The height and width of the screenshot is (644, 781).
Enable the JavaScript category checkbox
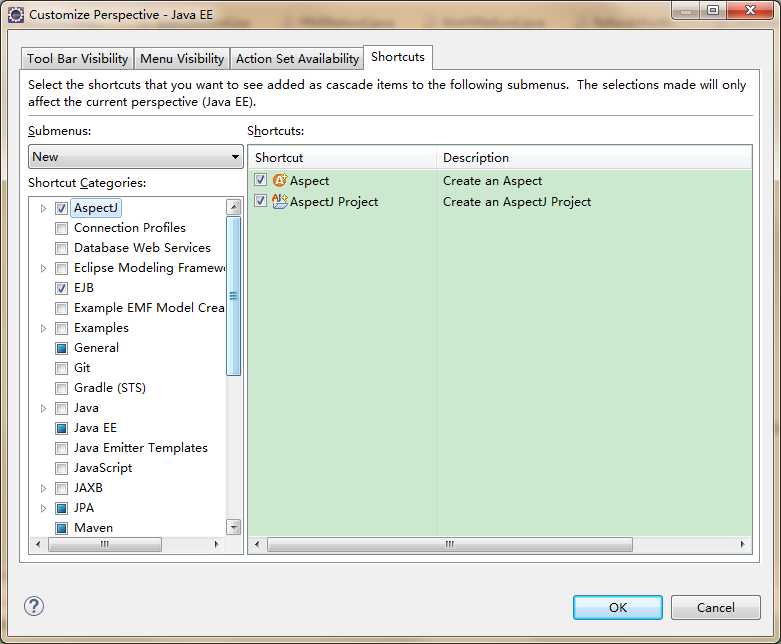61,468
